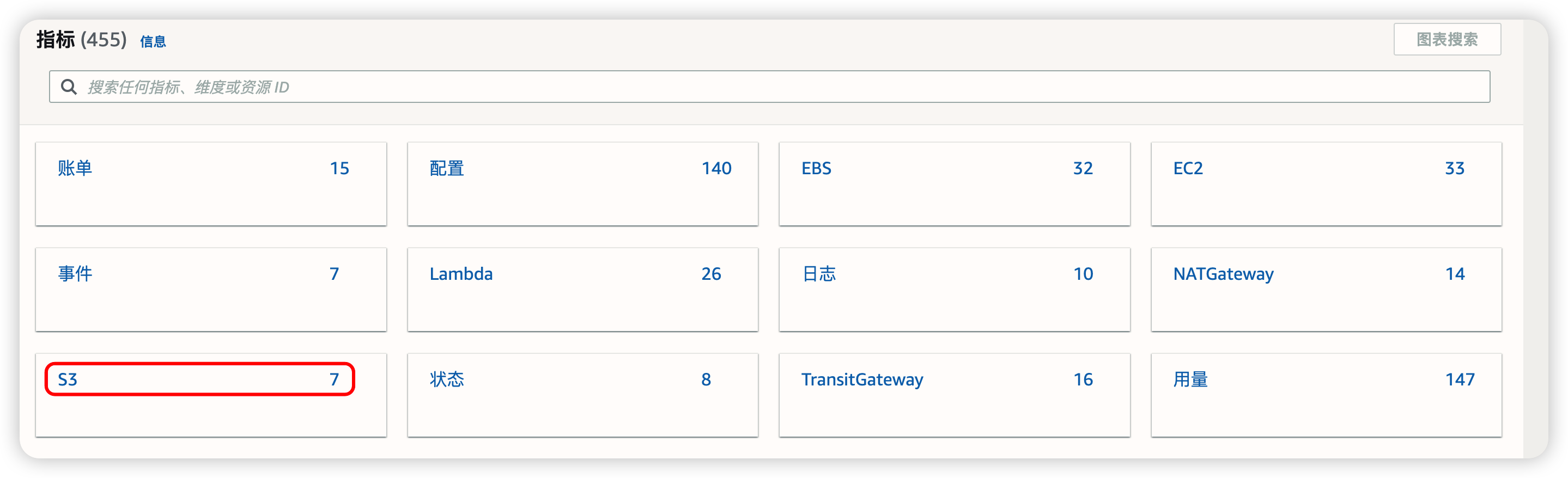Click the 26 count in Lambda card
The height and width of the screenshot is (478, 1568).
(x=710, y=274)
